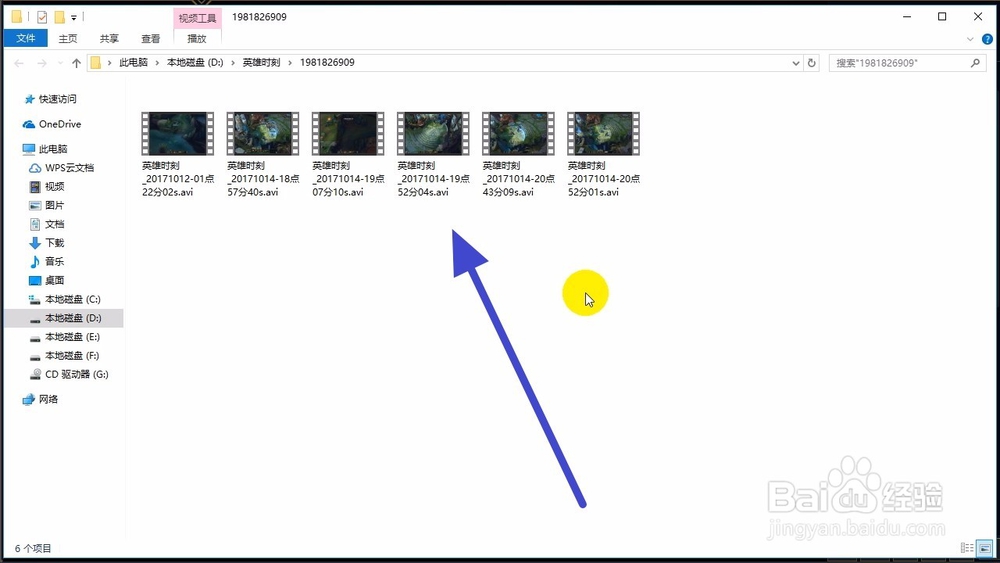Click the window folder icon in the title bar
This screenshot has width=1000, height=563.
point(17,17)
